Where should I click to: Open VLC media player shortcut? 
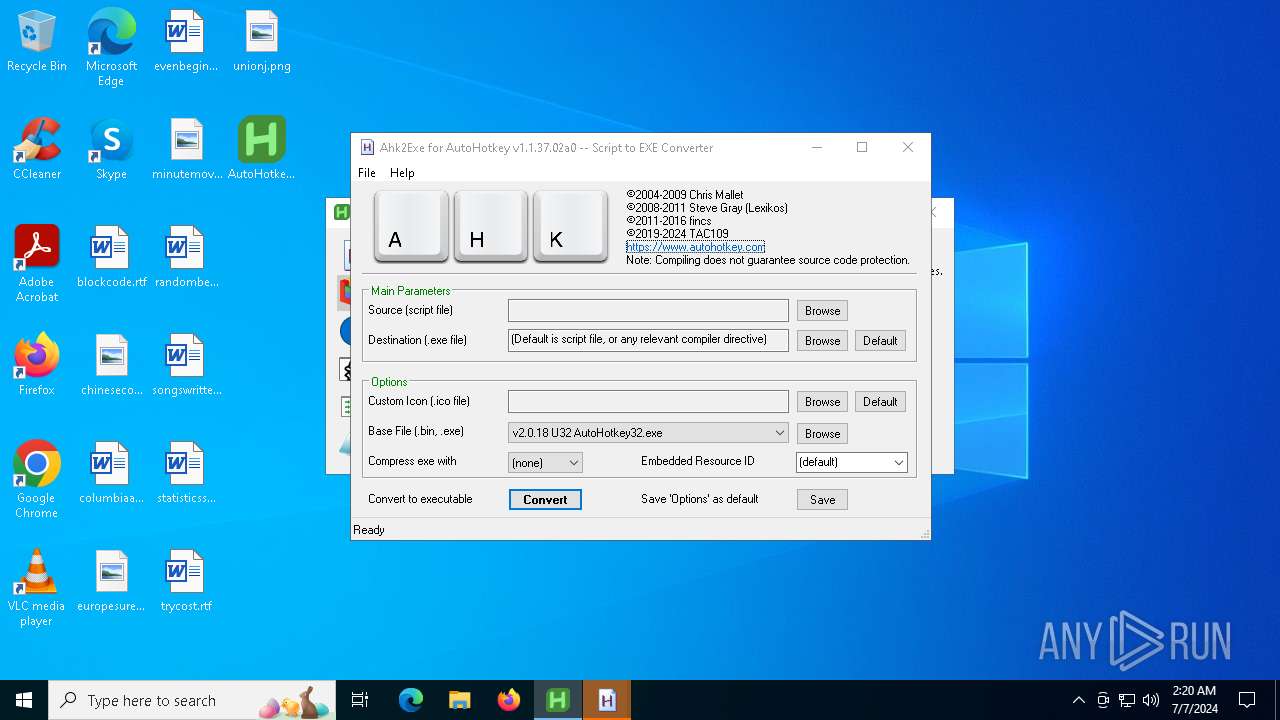point(36,588)
